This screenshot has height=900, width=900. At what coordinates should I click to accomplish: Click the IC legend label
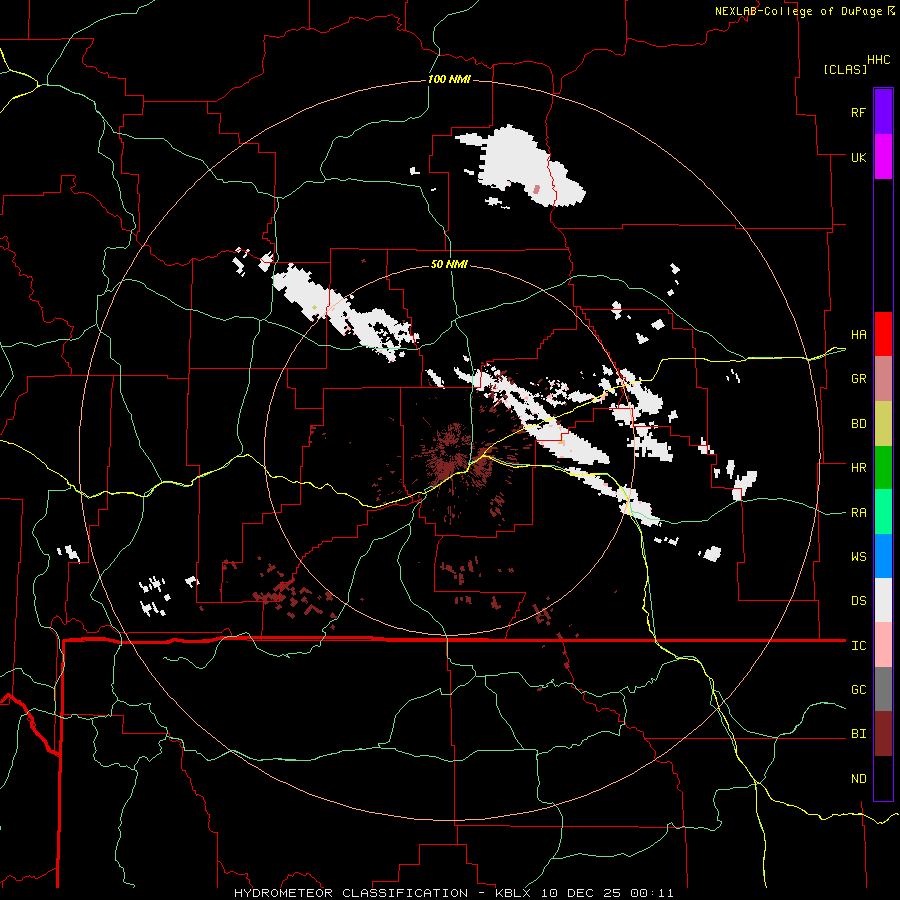pyautogui.click(x=858, y=646)
